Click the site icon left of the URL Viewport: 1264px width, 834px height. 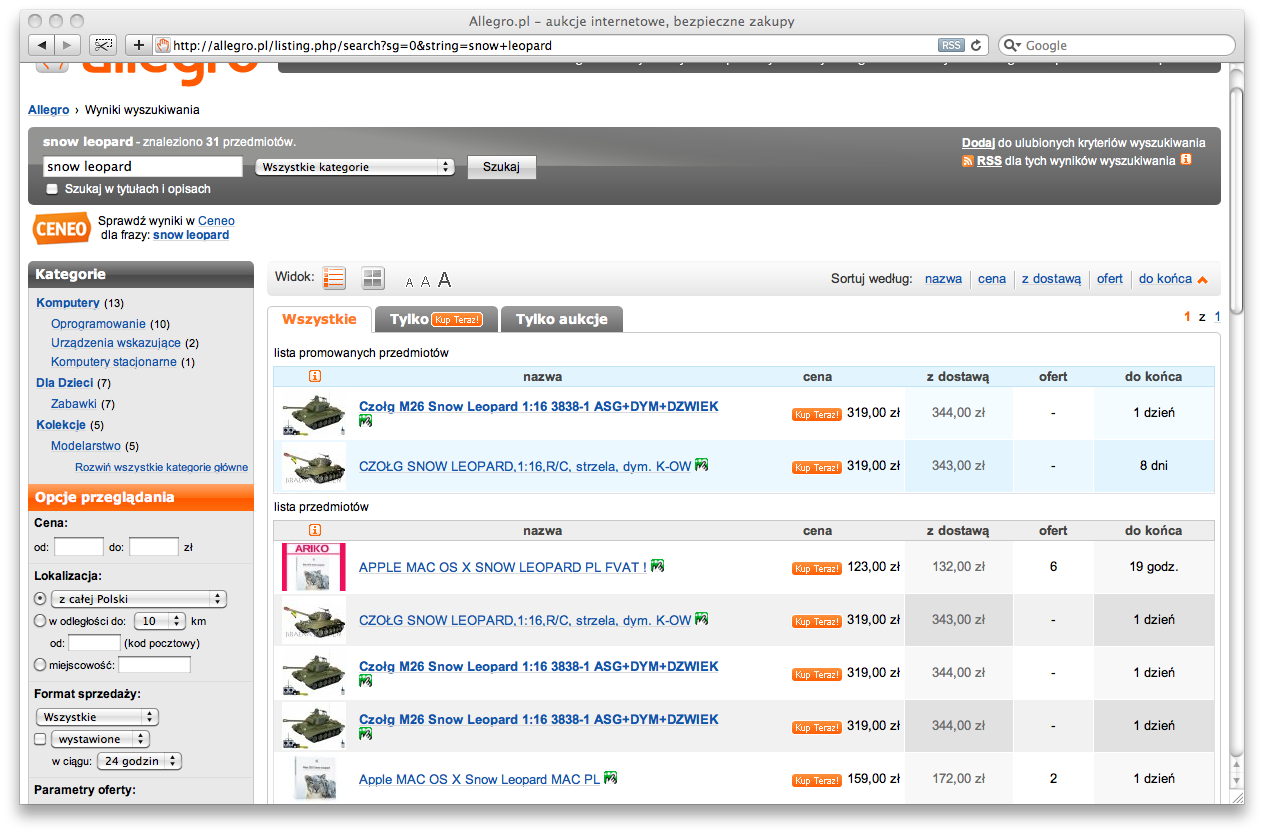(x=163, y=45)
